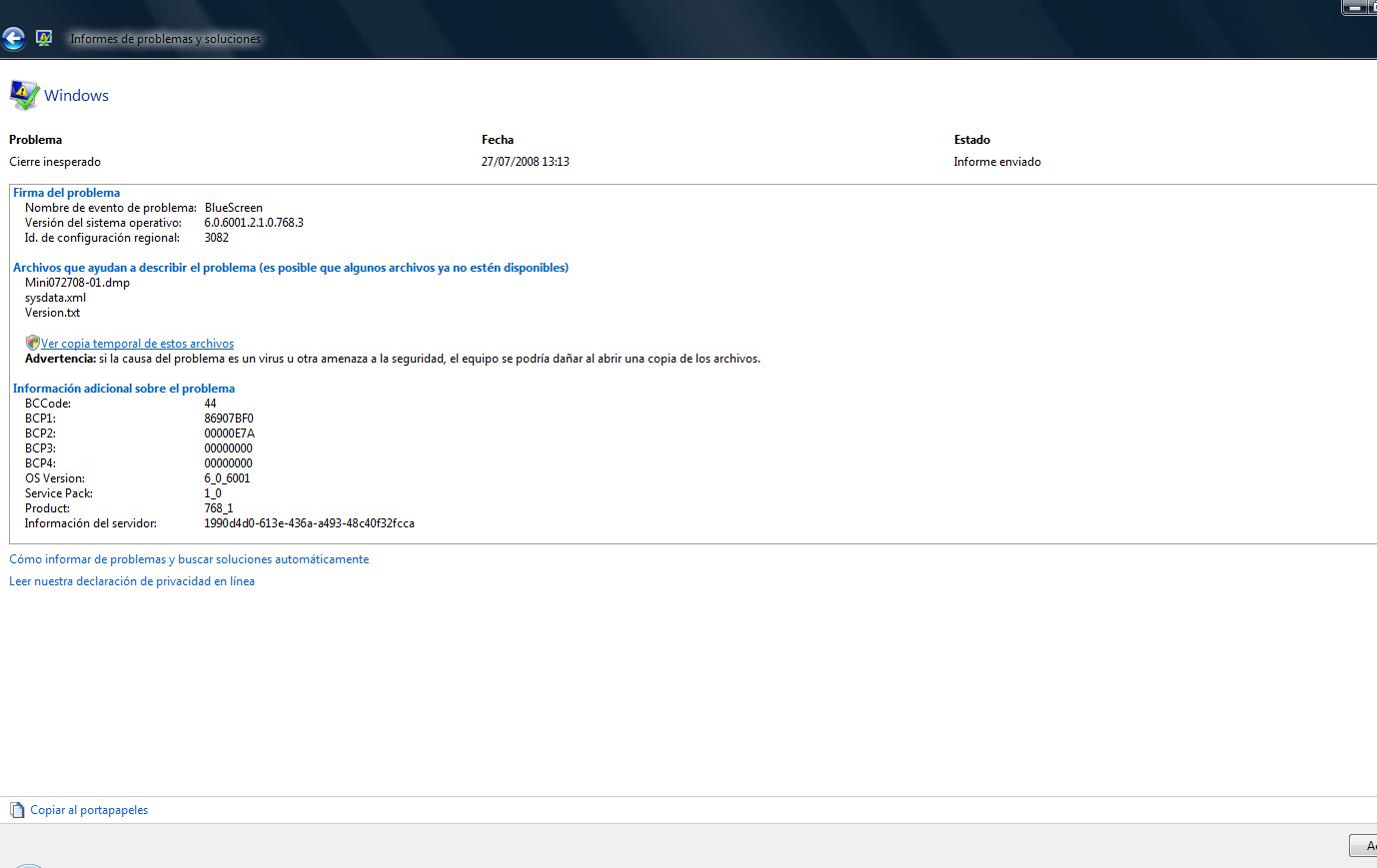Open 'Cómo informar de problemas y buscar soluciones' link
The image size is (1377, 868).
tap(189, 559)
